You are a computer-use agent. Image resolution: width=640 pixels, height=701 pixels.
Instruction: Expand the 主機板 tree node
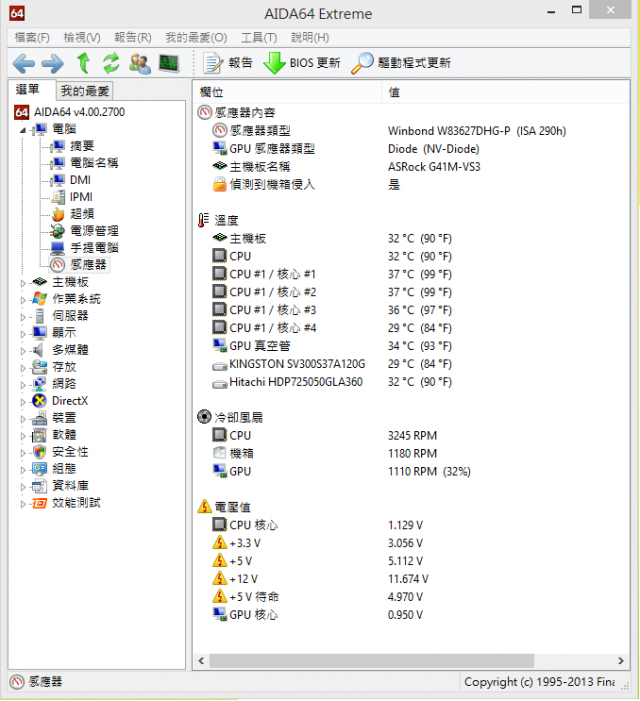click(23, 283)
